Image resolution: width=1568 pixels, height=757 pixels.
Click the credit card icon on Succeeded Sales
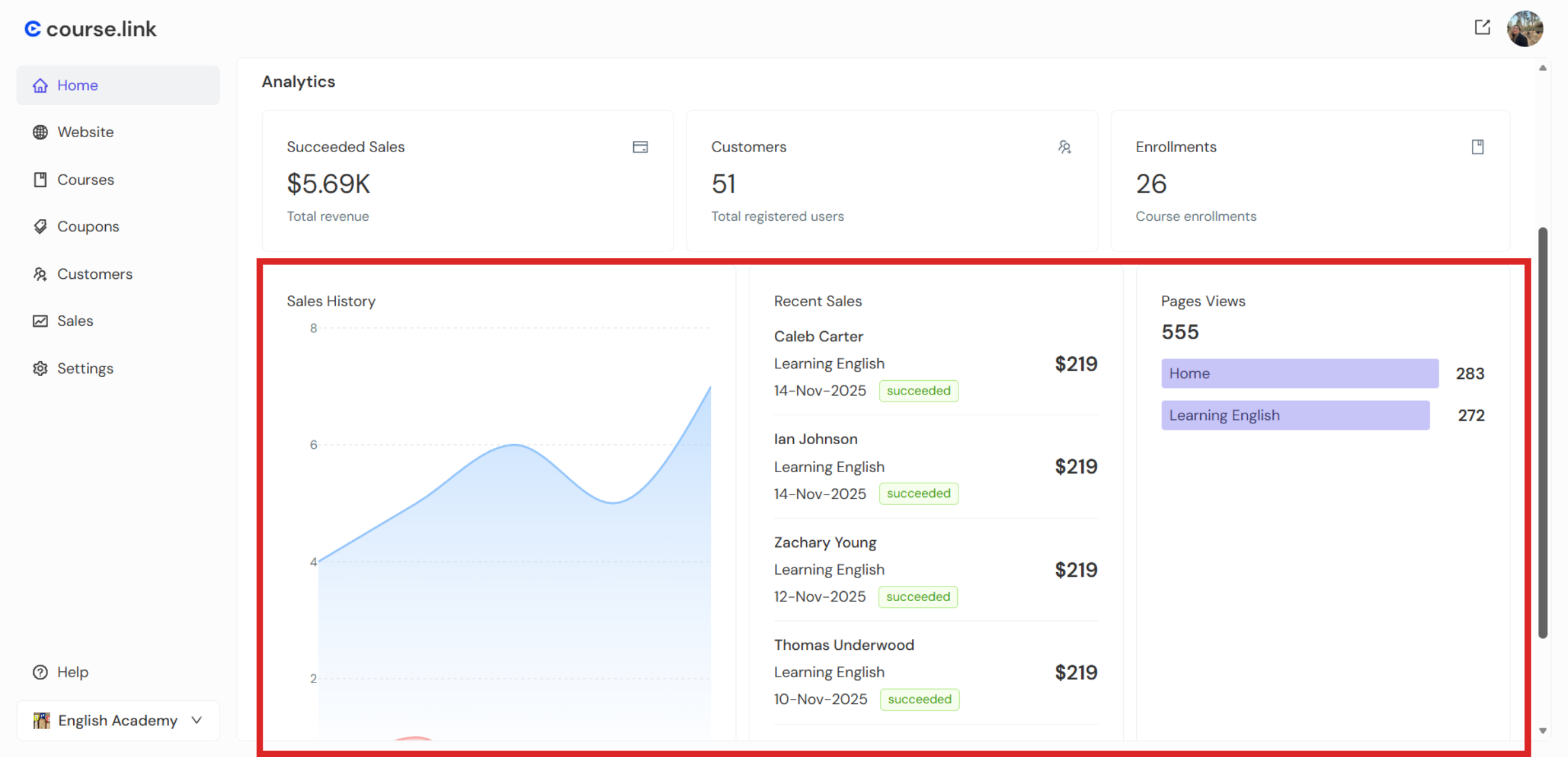(x=640, y=147)
